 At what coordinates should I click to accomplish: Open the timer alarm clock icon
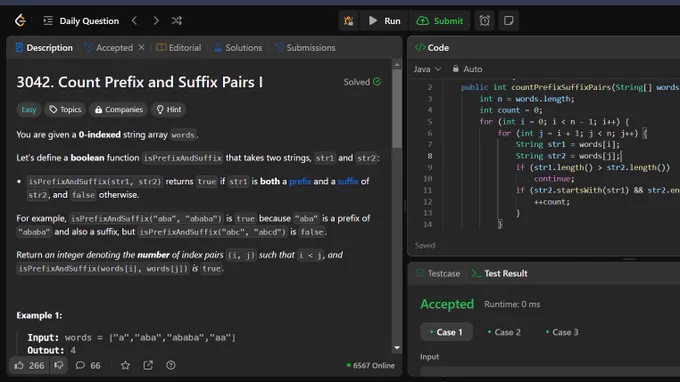tap(484, 21)
